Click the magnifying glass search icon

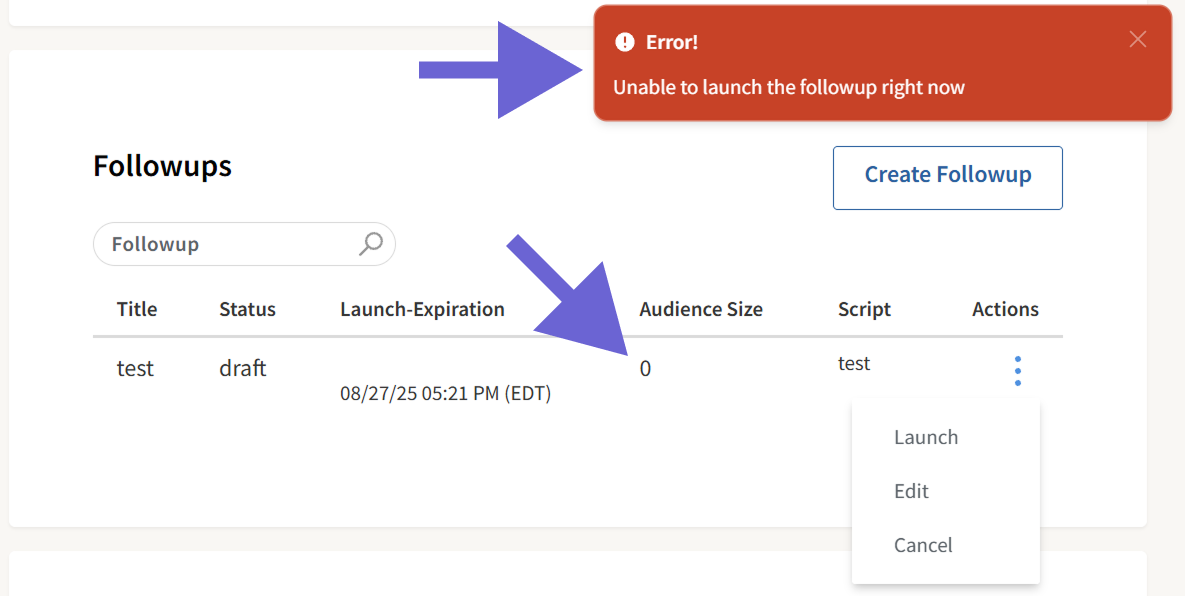[x=370, y=244]
